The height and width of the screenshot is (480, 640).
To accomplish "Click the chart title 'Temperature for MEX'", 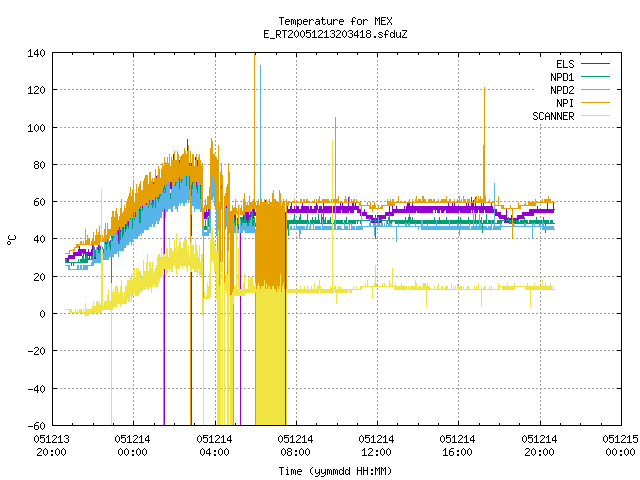I will click(335, 21).
